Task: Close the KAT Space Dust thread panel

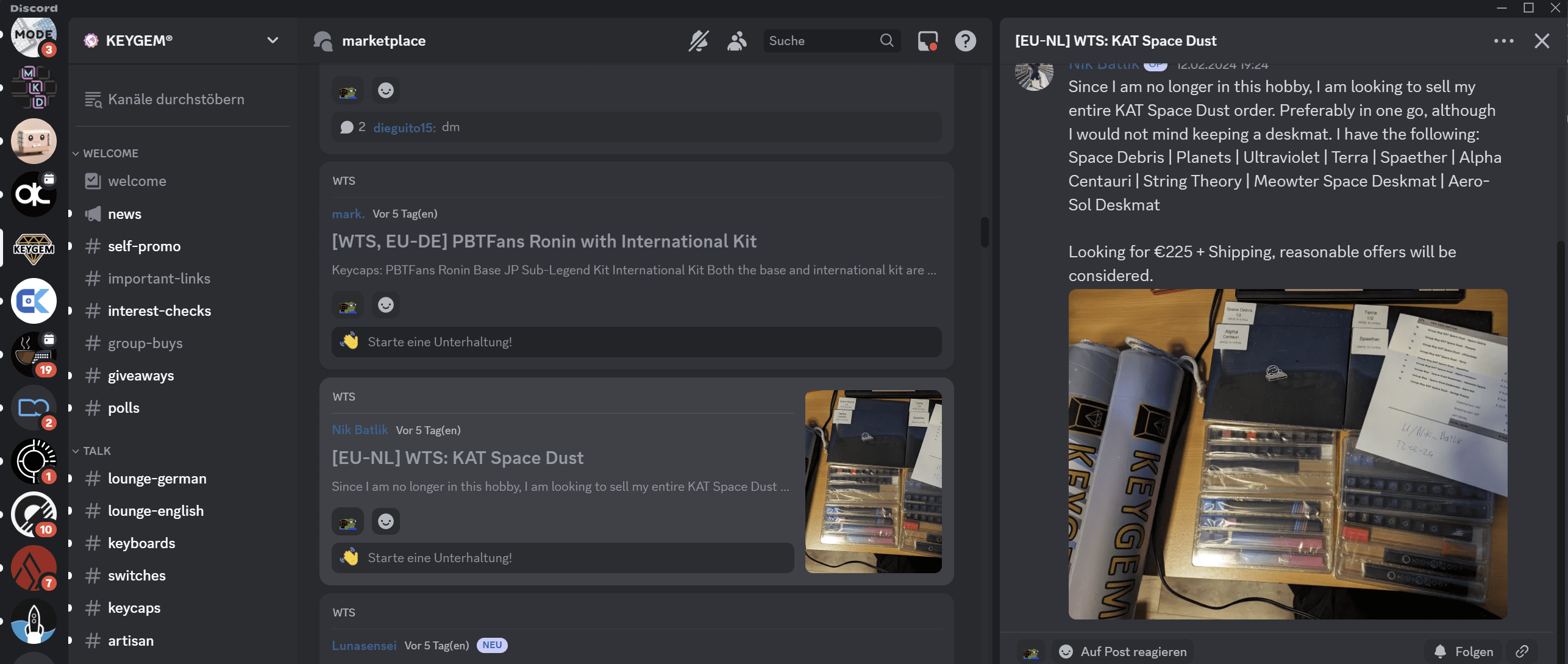Action: pyautogui.click(x=1542, y=41)
